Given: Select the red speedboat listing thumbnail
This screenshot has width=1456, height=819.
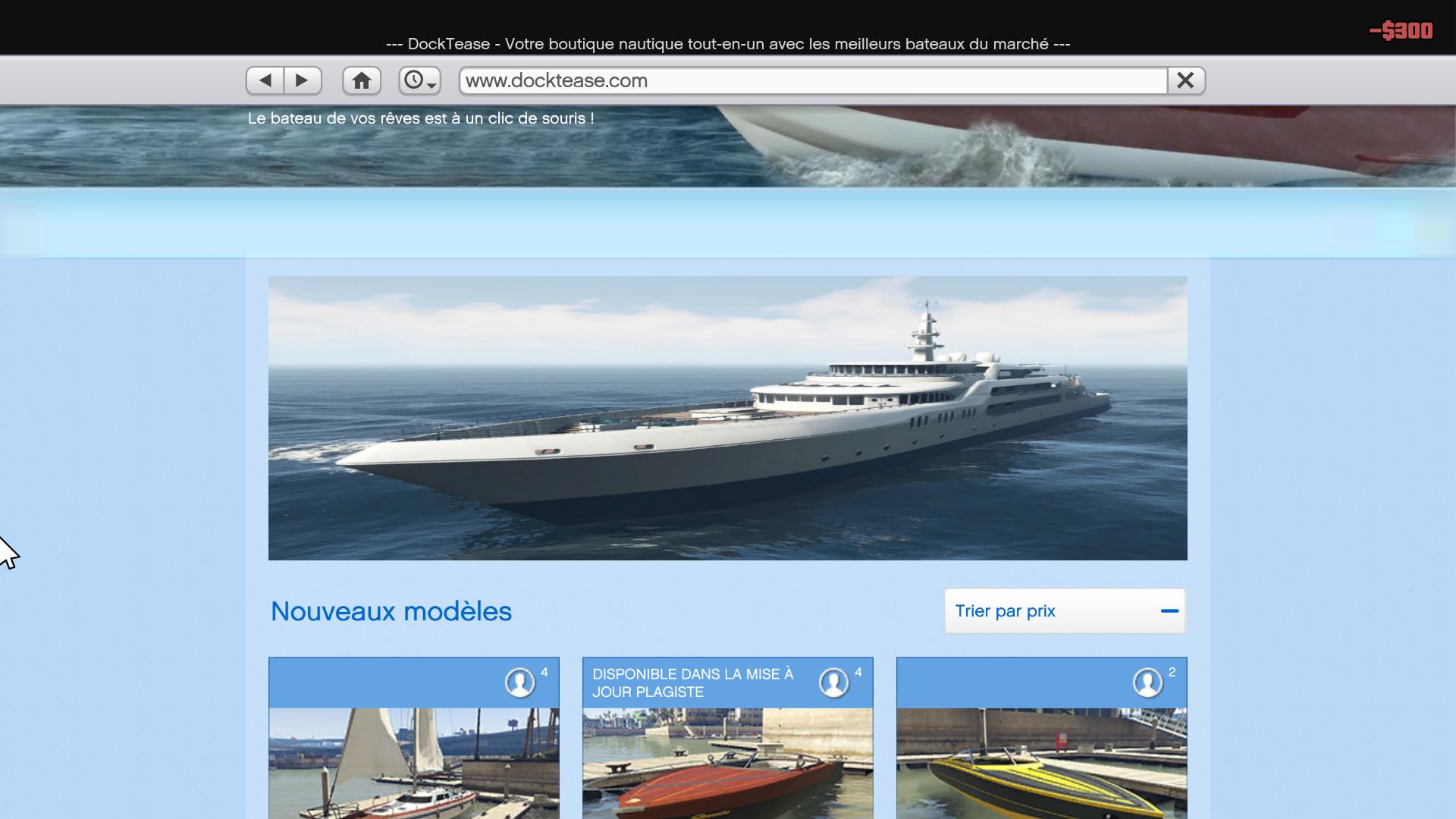Looking at the screenshot, I should point(727,763).
